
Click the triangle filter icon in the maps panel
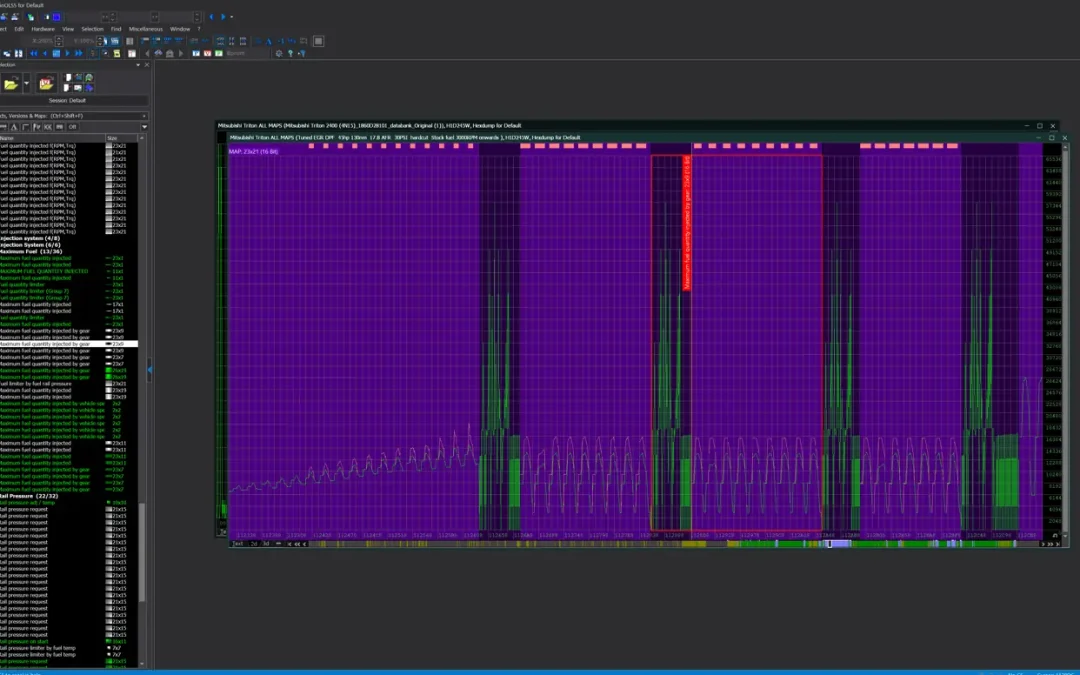pyautogui.click(x=14, y=127)
